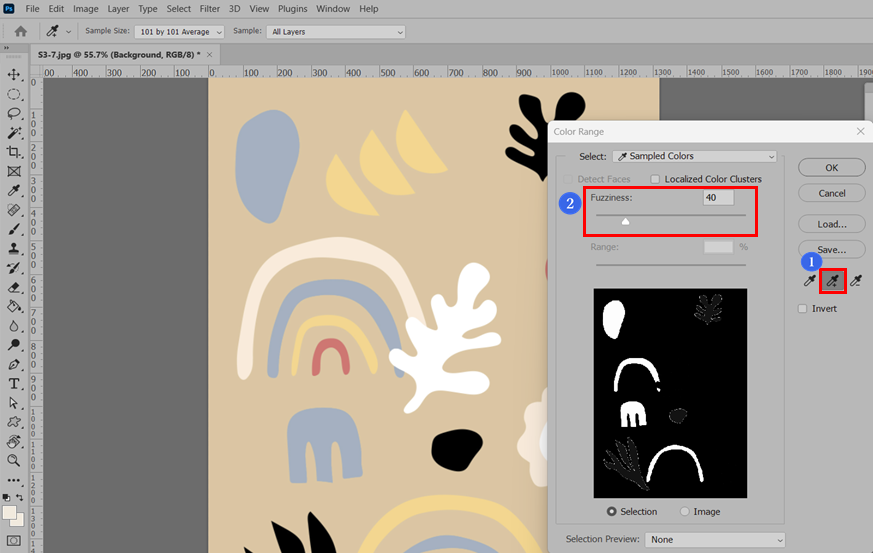This screenshot has width=873, height=553.
Task: Select the Path Selection tool
Action: coord(14,403)
